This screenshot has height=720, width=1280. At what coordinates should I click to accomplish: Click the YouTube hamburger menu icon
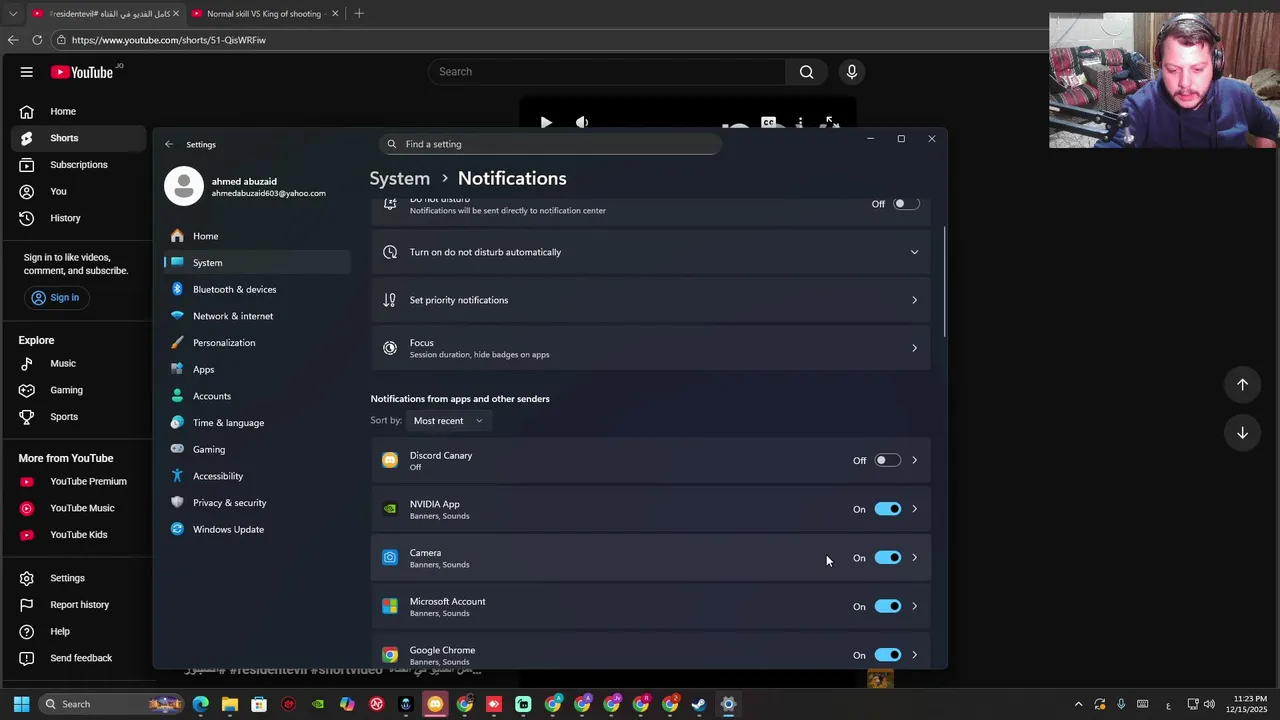click(x=27, y=72)
